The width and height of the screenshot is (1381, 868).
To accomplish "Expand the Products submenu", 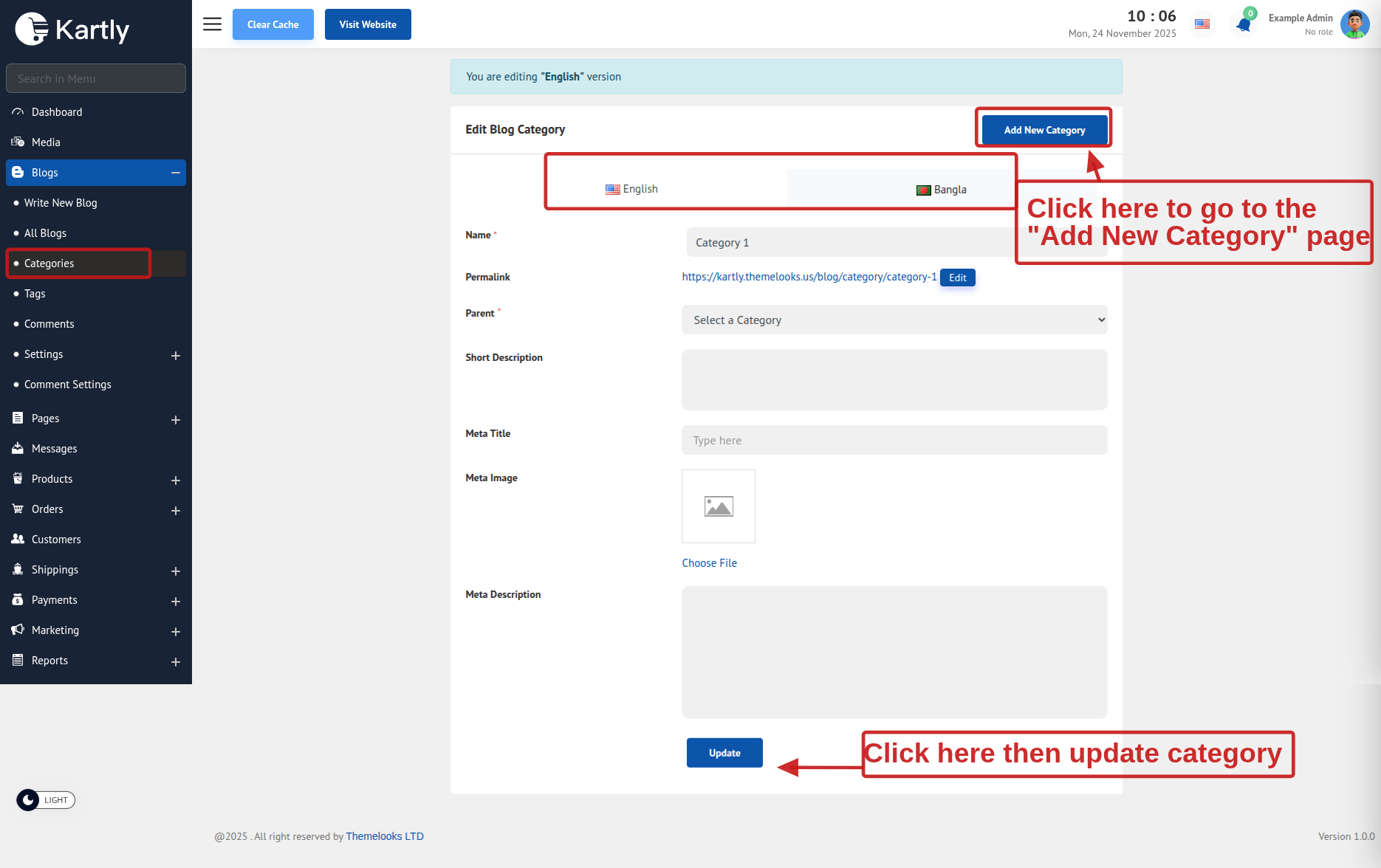I will (176, 480).
